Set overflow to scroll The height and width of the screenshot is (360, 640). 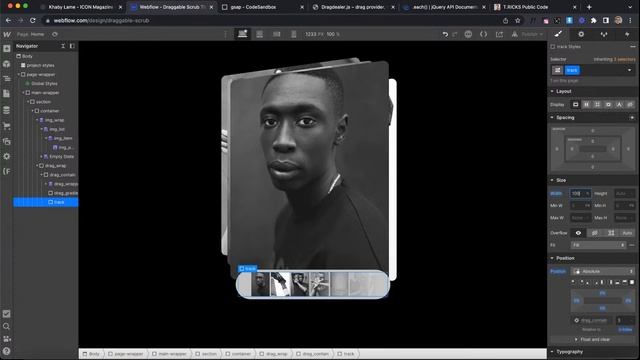[x=611, y=233]
